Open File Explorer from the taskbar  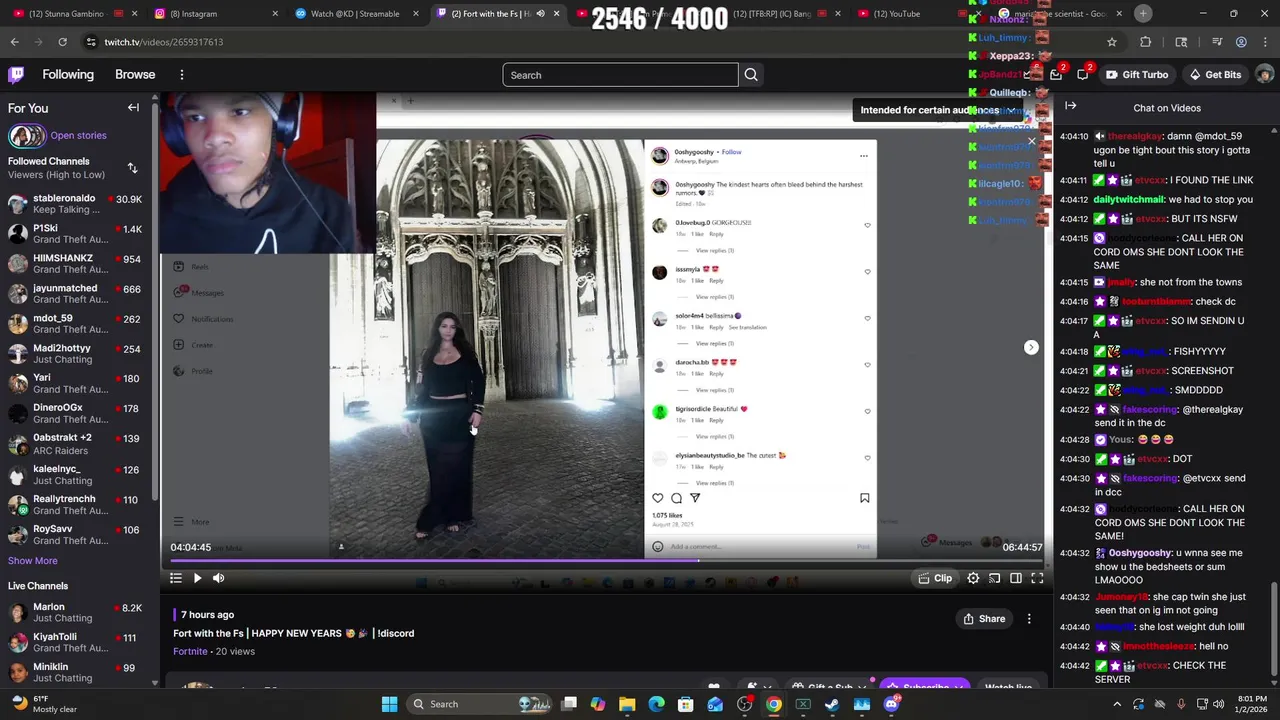(x=627, y=704)
